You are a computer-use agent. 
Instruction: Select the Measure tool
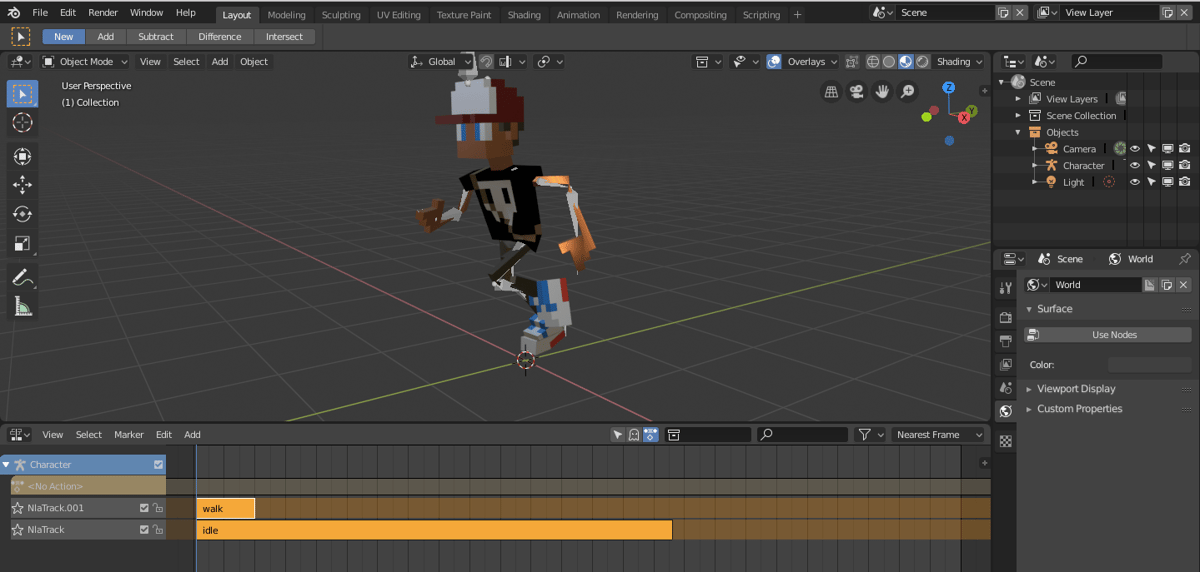[x=22, y=306]
